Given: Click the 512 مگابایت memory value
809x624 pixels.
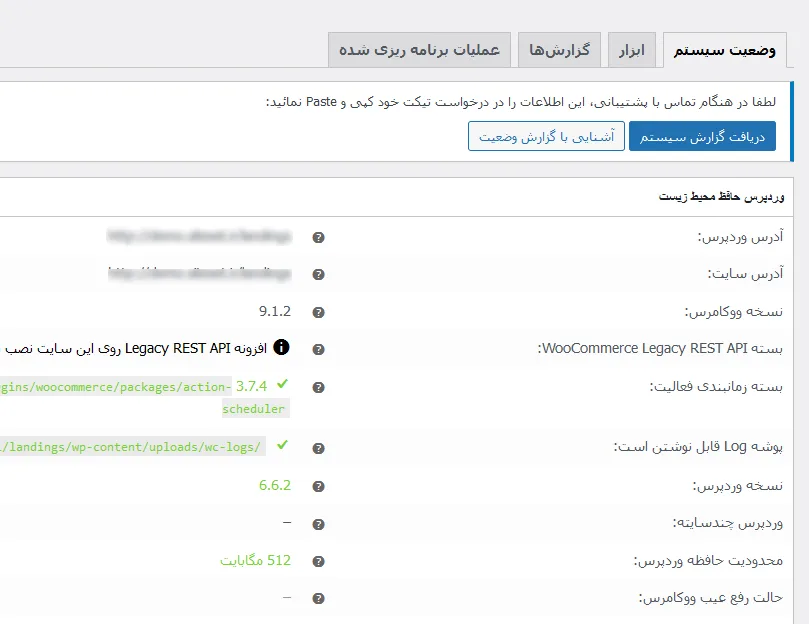Looking at the screenshot, I should coord(256,560).
